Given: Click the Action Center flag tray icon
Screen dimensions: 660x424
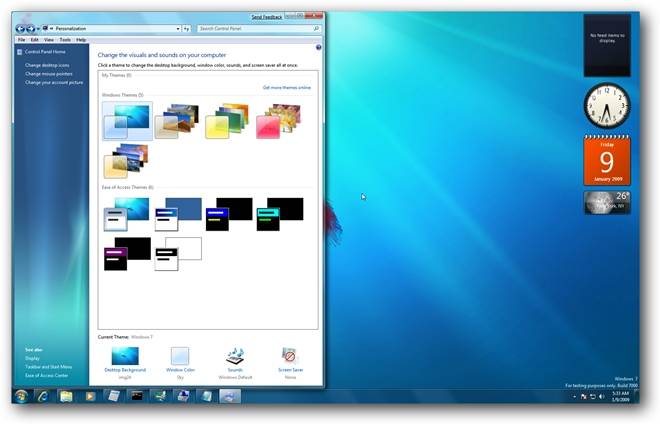Looking at the screenshot, I should pyautogui.click(x=583, y=397).
